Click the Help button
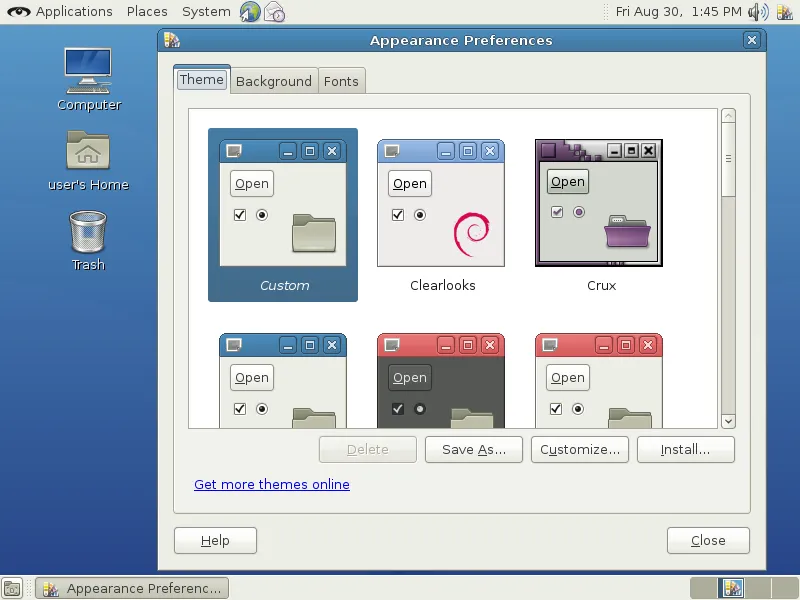 pyautogui.click(x=215, y=540)
